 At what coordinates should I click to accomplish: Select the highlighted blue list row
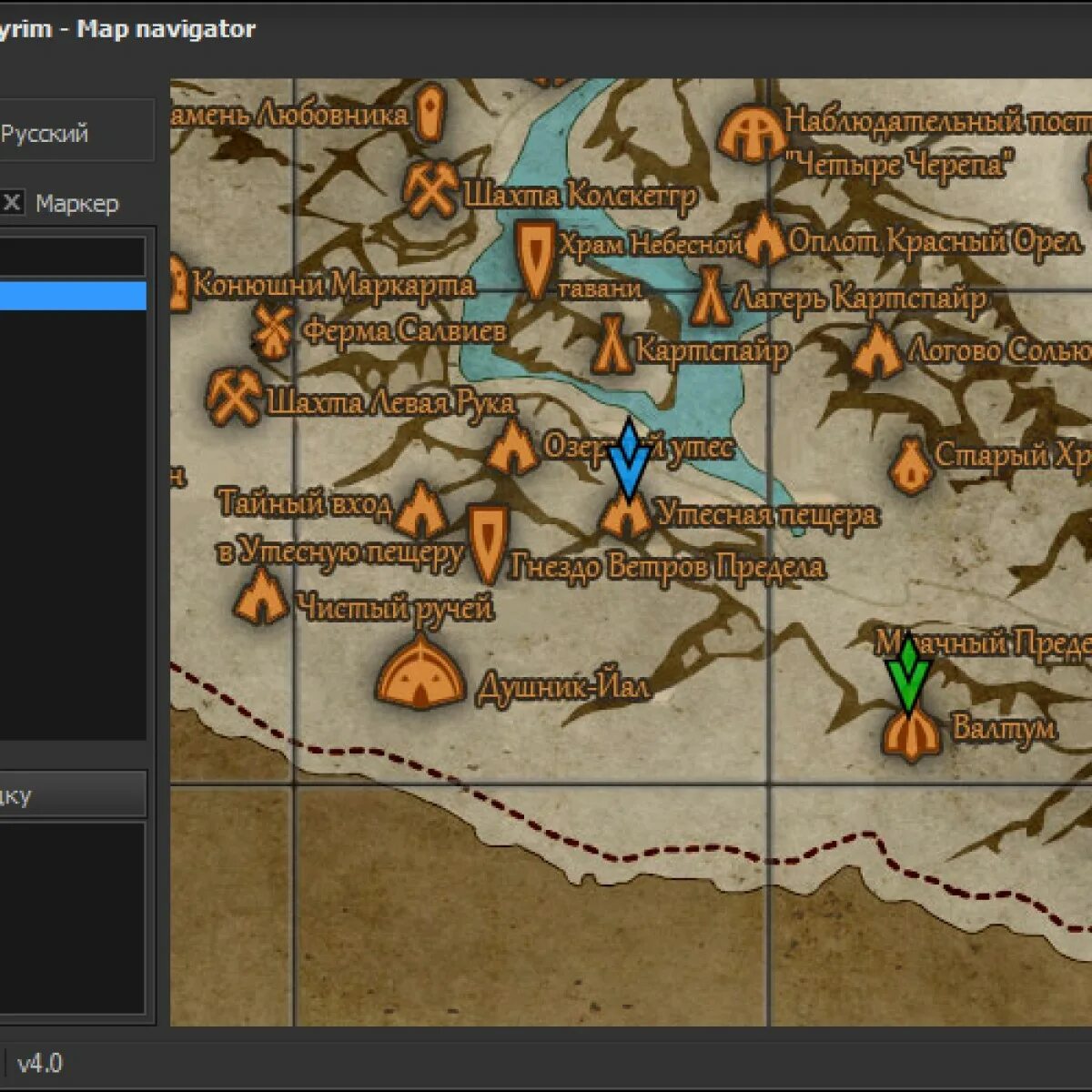(73, 296)
